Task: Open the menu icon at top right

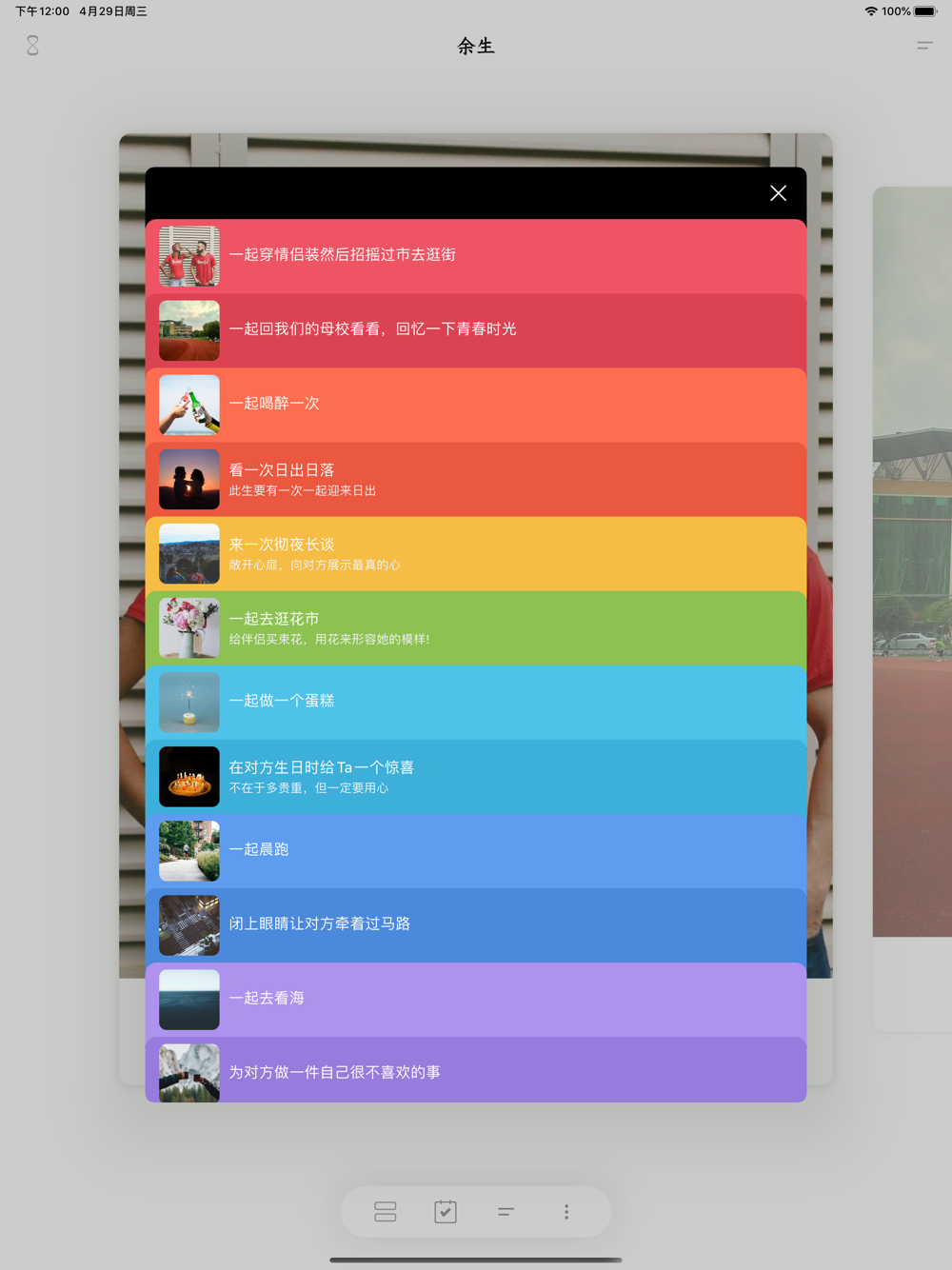Action: pyautogui.click(x=924, y=45)
